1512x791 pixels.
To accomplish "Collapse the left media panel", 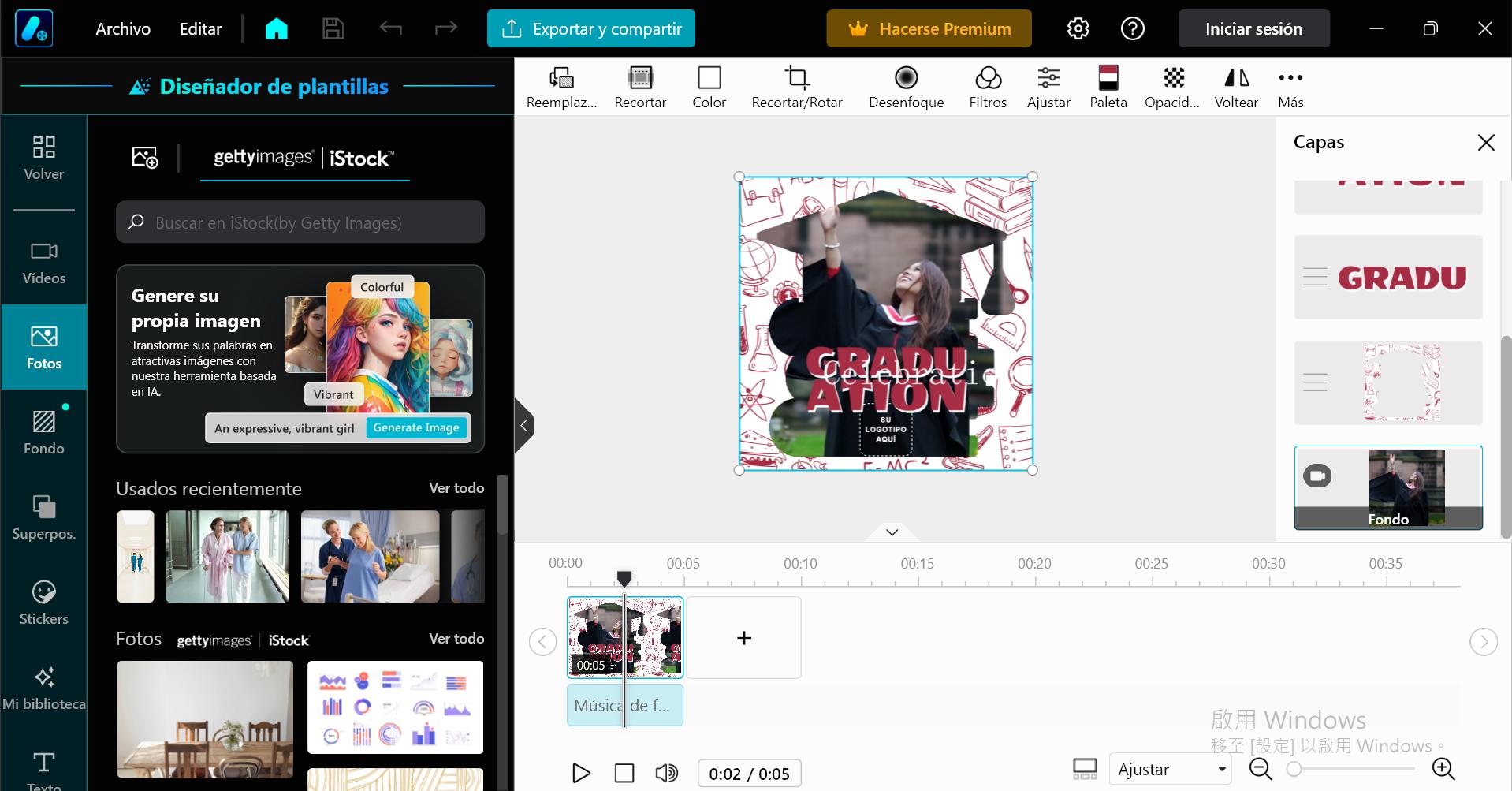I will (523, 426).
